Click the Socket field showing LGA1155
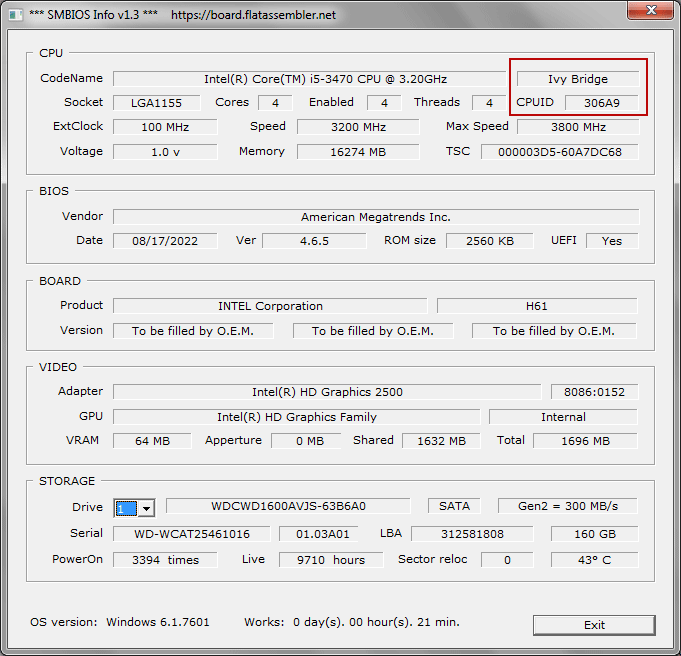The height and width of the screenshot is (656, 681). pos(155,103)
